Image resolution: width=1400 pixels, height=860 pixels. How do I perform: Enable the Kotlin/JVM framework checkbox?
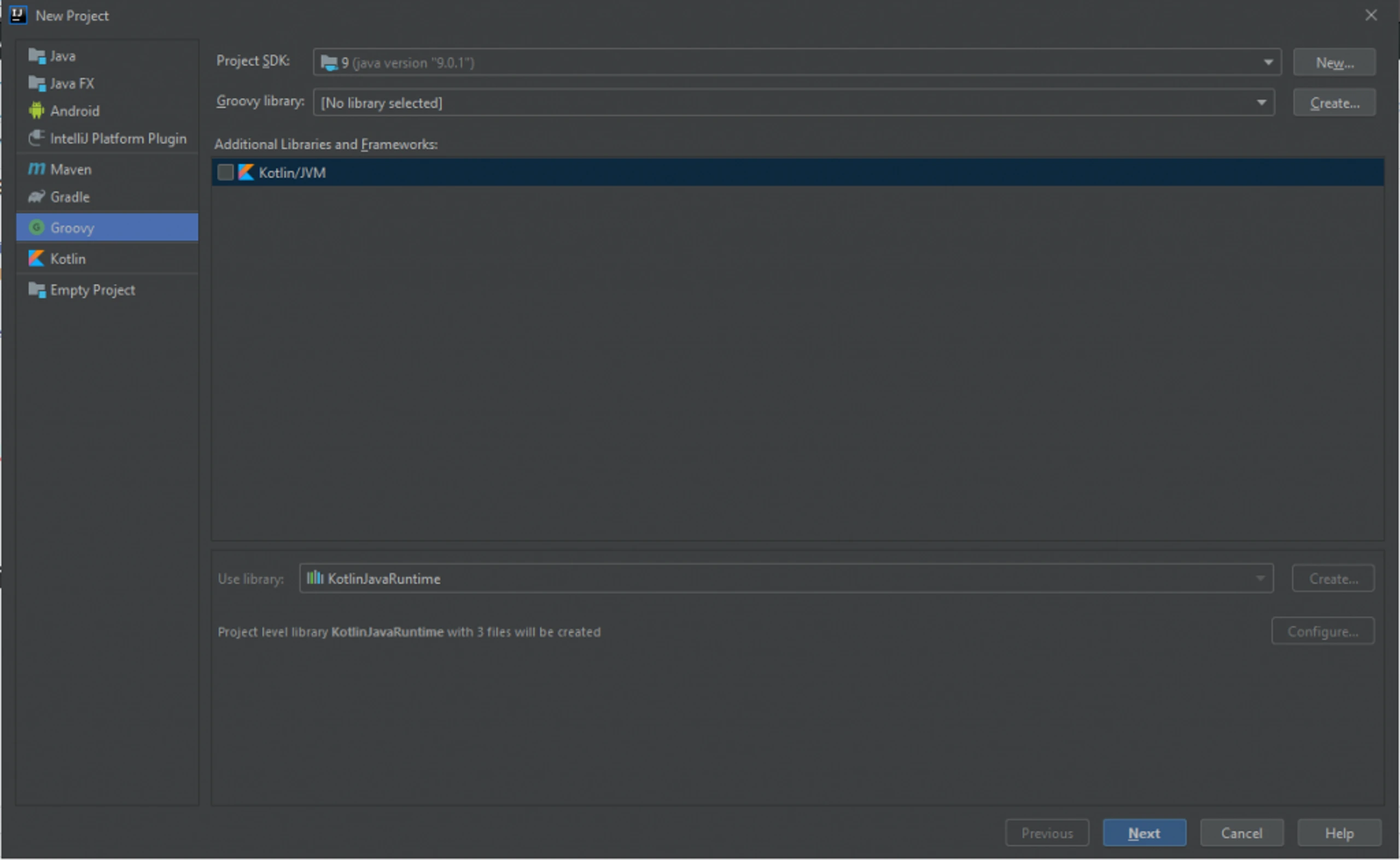coord(225,172)
